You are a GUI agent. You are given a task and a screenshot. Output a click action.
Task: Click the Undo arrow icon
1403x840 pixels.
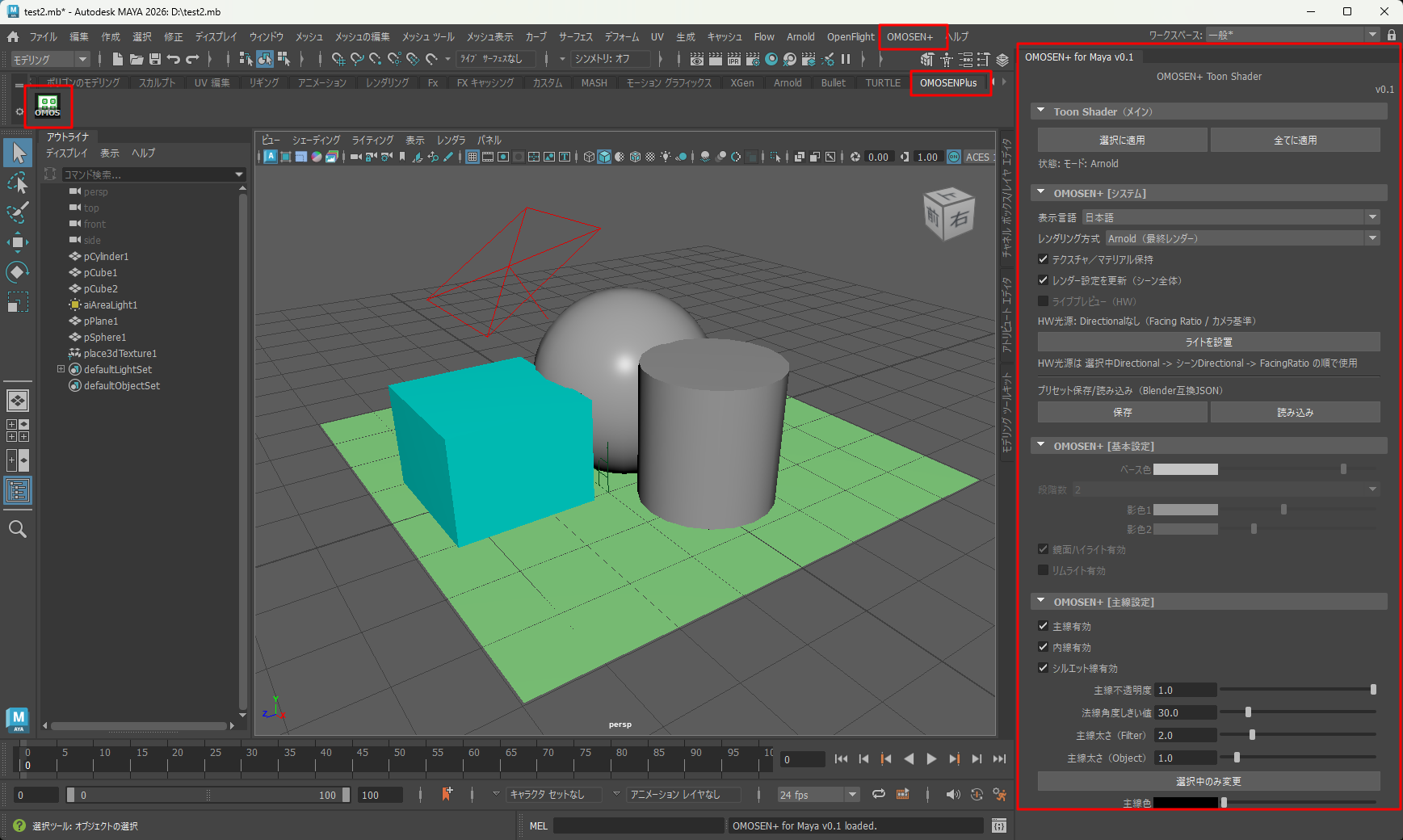174,59
